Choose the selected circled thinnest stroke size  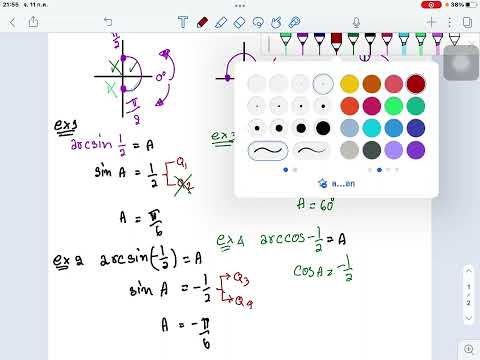coord(323,84)
